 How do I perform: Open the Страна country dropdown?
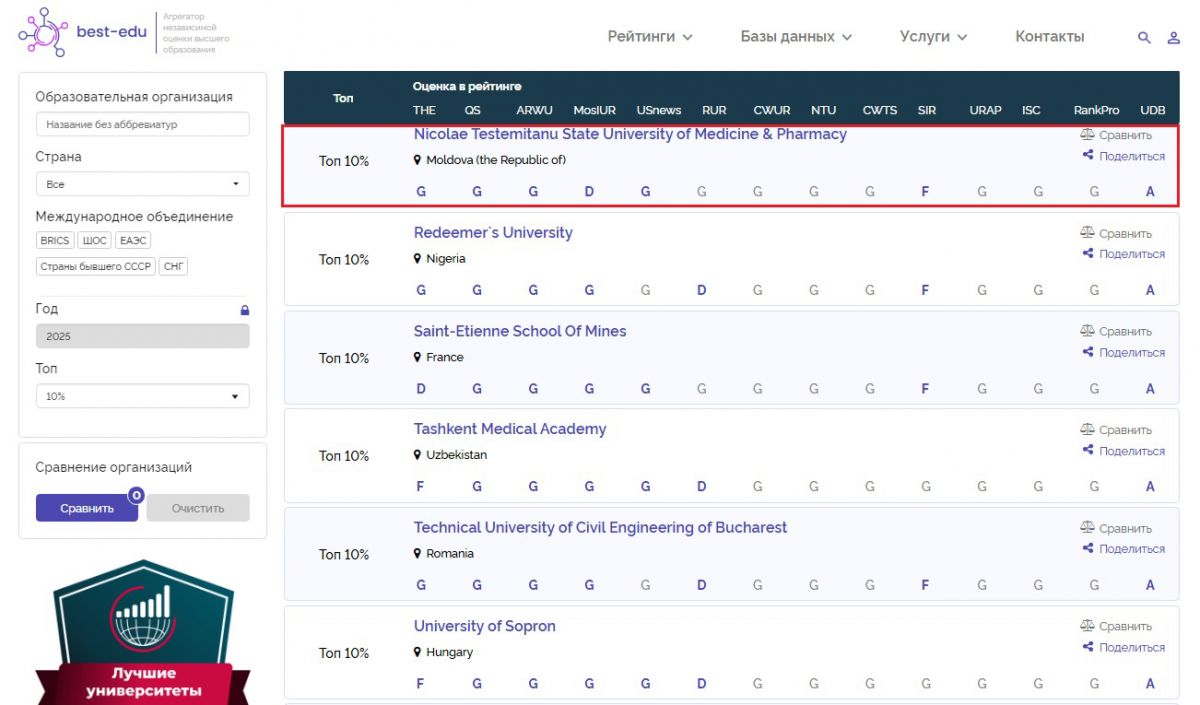[142, 185]
